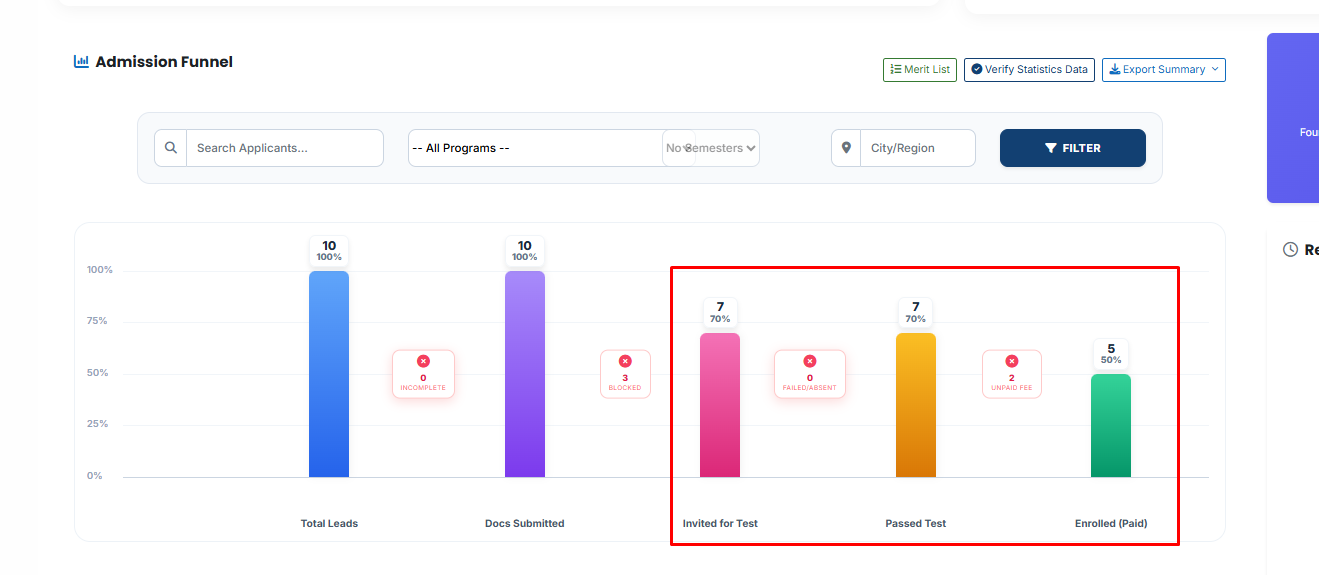Open the Semesters dropdown
The image size is (1319, 575).
tap(711, 148)
